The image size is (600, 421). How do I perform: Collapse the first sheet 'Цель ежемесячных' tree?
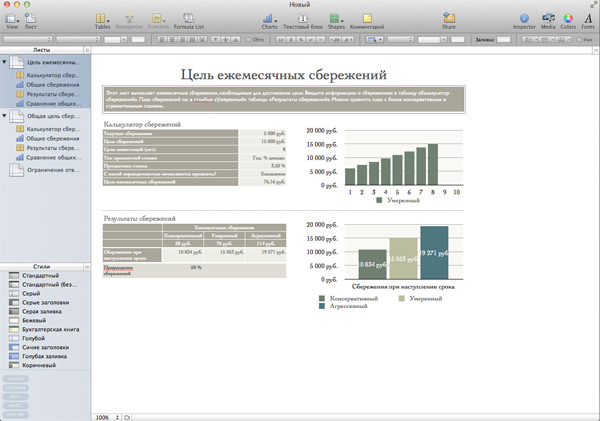5,63
